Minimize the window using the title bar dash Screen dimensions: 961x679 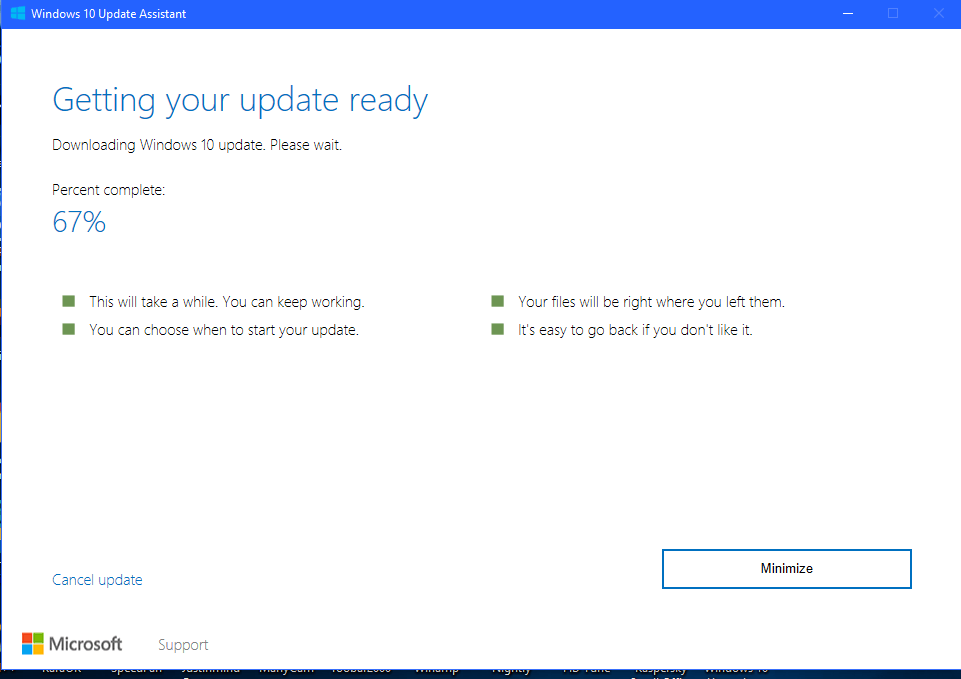pos(848,13)
